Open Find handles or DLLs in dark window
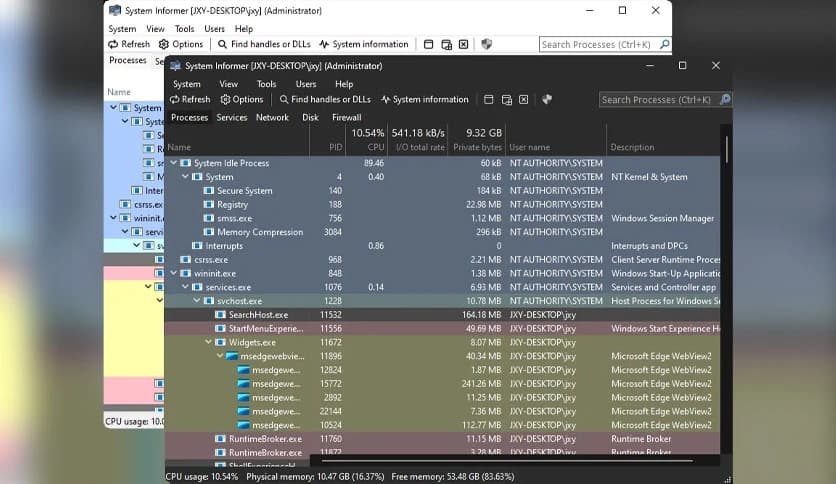Screen dimensions: 836x484 click(x=325, y=99)
